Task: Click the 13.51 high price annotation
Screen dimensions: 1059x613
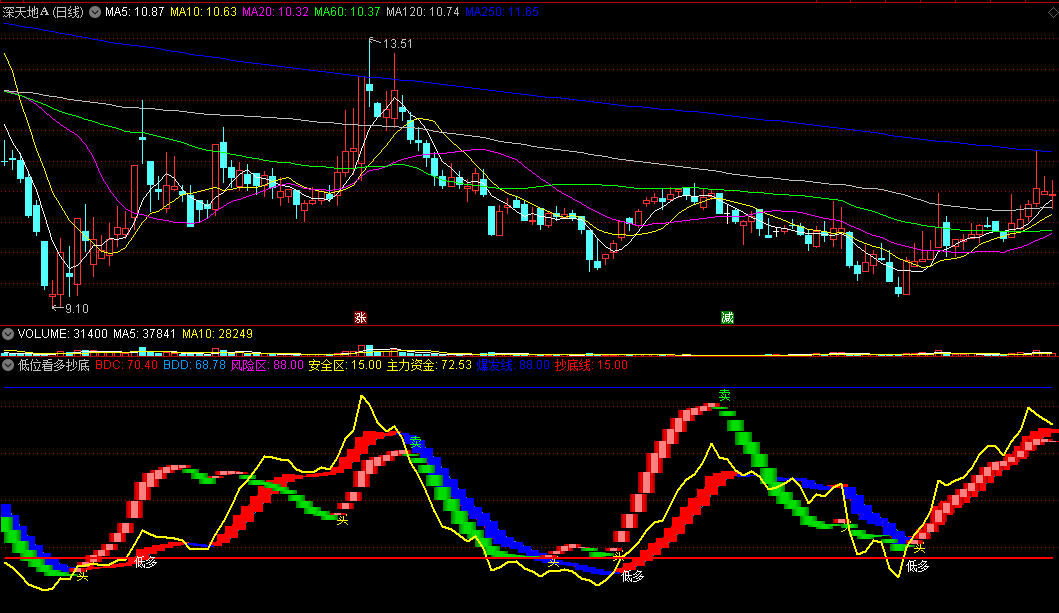Action: tap(397, 44)
